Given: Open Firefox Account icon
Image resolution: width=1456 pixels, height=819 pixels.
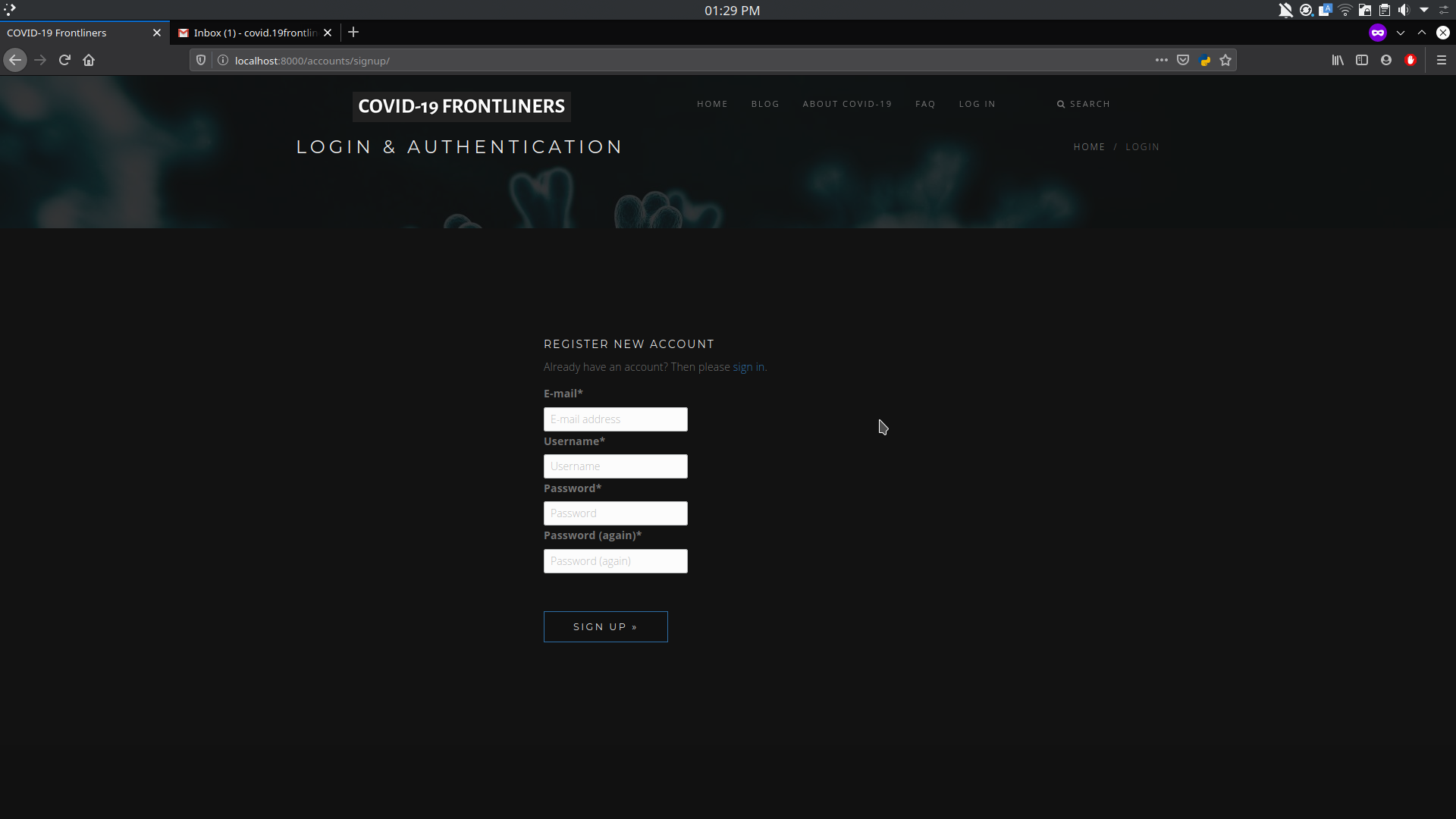Looking at the screenshot, I should (1386, 61).
